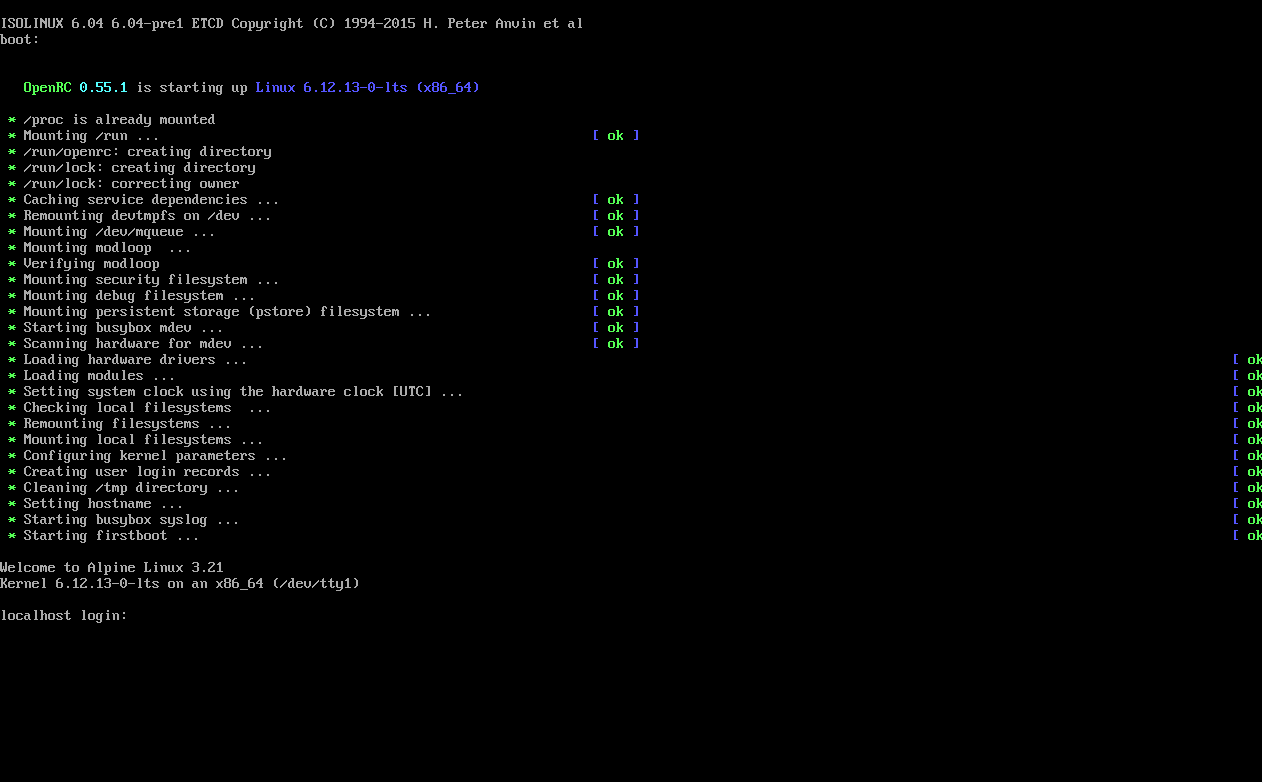Click 'Welcome to Alpine Linux 3.21' text
The height and width of the screenshot is (783, 1263).
point(112,568)
